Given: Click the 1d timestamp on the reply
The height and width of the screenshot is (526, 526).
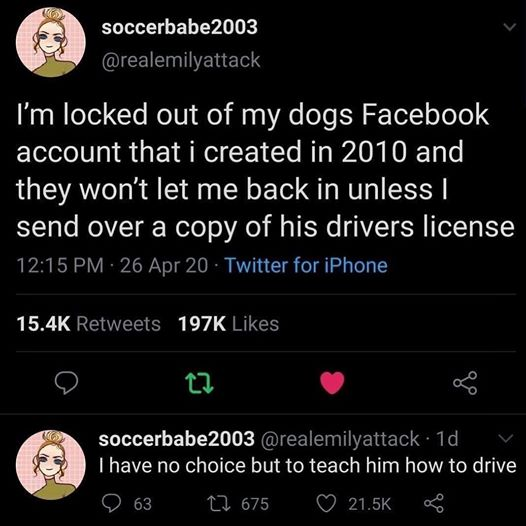Looking at the screenshot, I should (447, 438).
